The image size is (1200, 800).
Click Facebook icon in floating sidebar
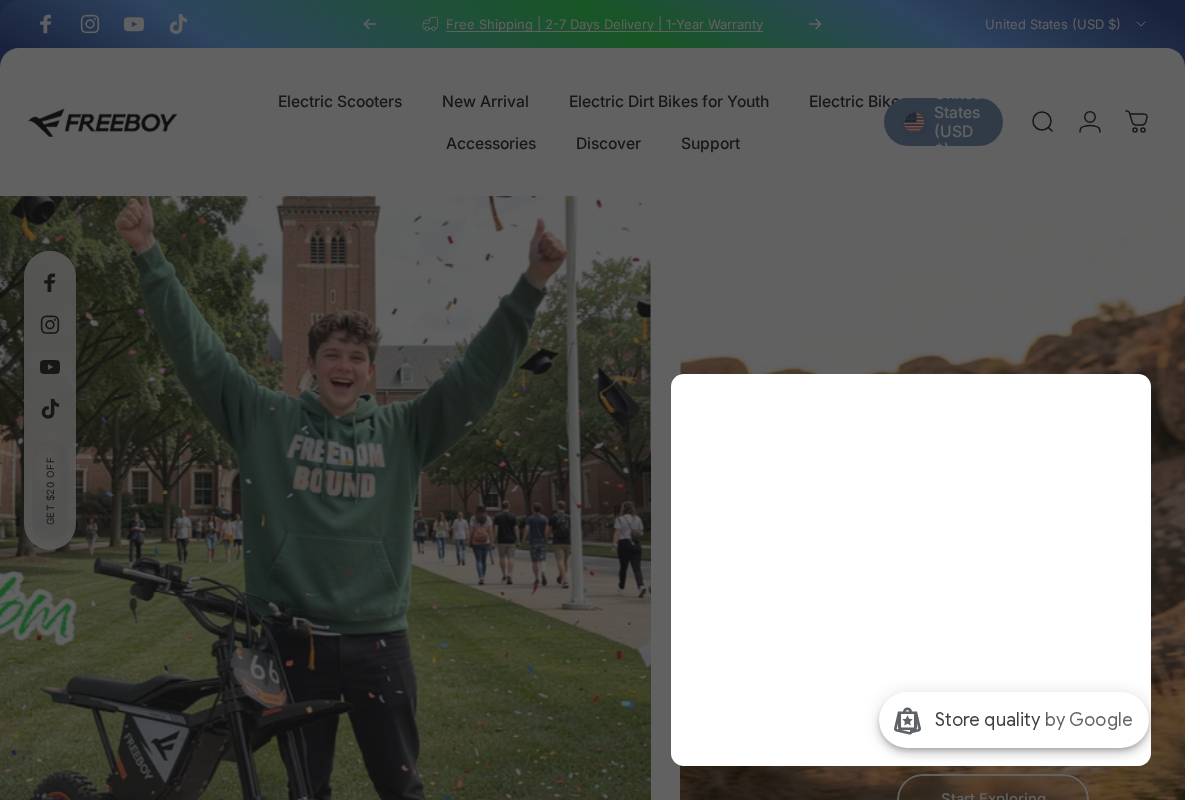point(50,283)
